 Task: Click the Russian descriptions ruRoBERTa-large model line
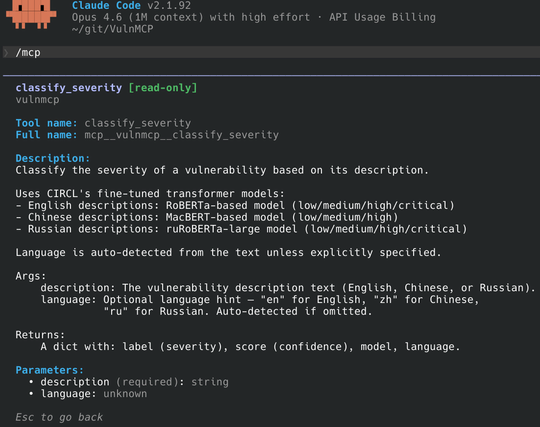pyautogui.click(x=241, y=229)
